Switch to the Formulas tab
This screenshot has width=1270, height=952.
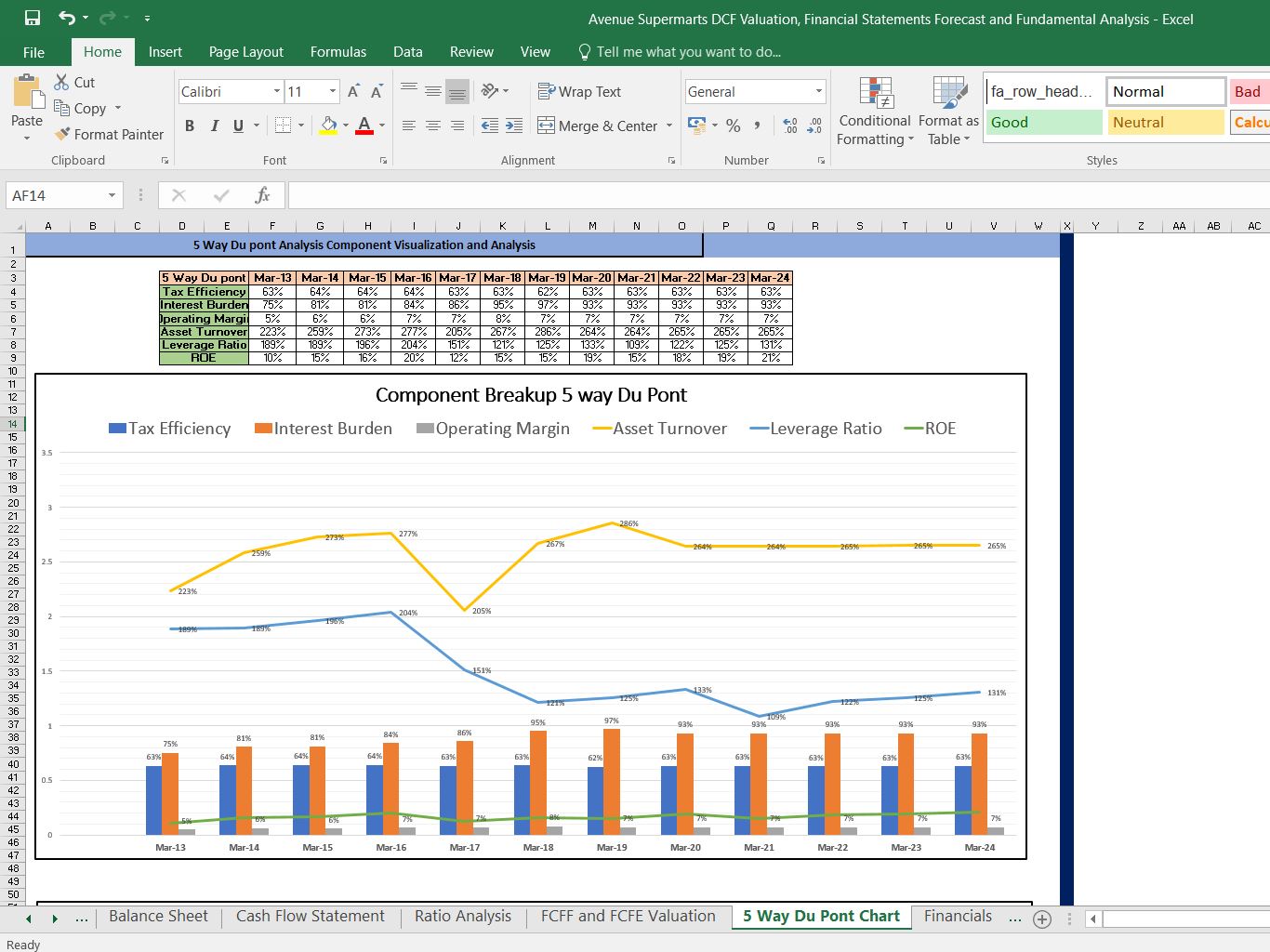pyautogui.click(x=338, y=52)
